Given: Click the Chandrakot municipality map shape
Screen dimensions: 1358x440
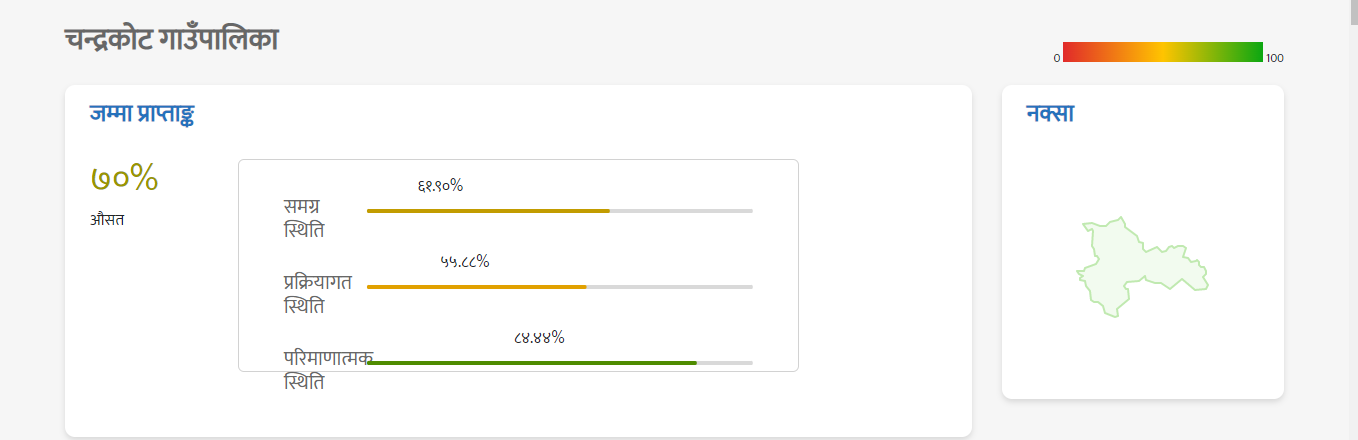Looking at the screenshot, I should tap(1140, 267).
